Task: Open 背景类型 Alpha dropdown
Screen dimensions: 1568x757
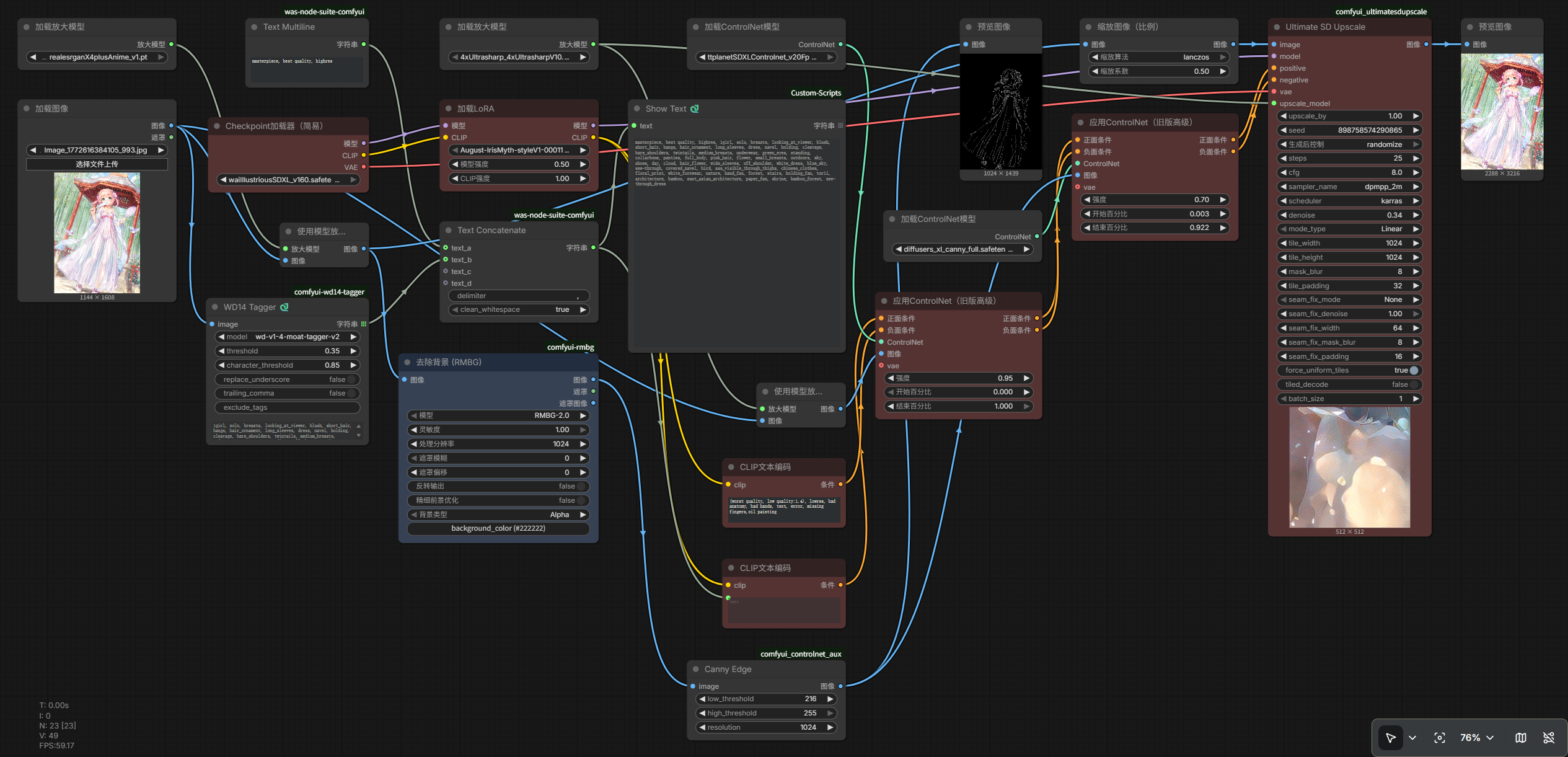Action: point(498,515)
